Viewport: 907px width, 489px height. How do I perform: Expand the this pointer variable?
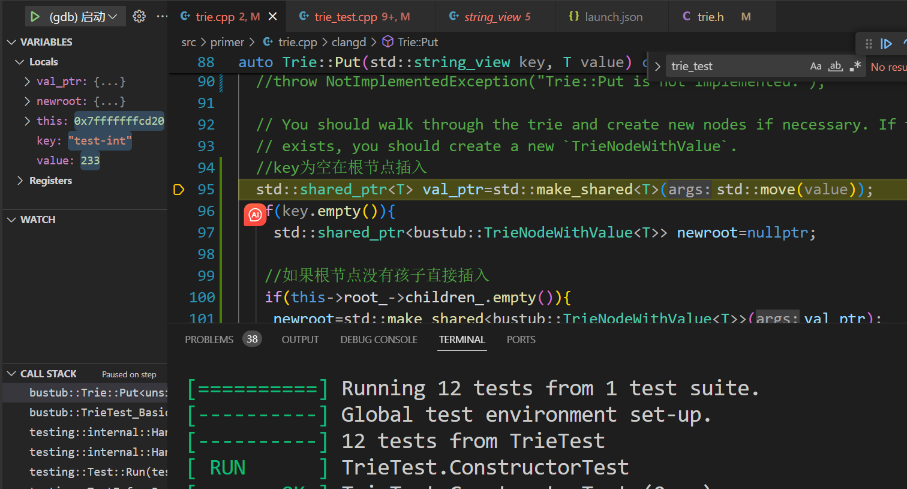coord(27,121)
